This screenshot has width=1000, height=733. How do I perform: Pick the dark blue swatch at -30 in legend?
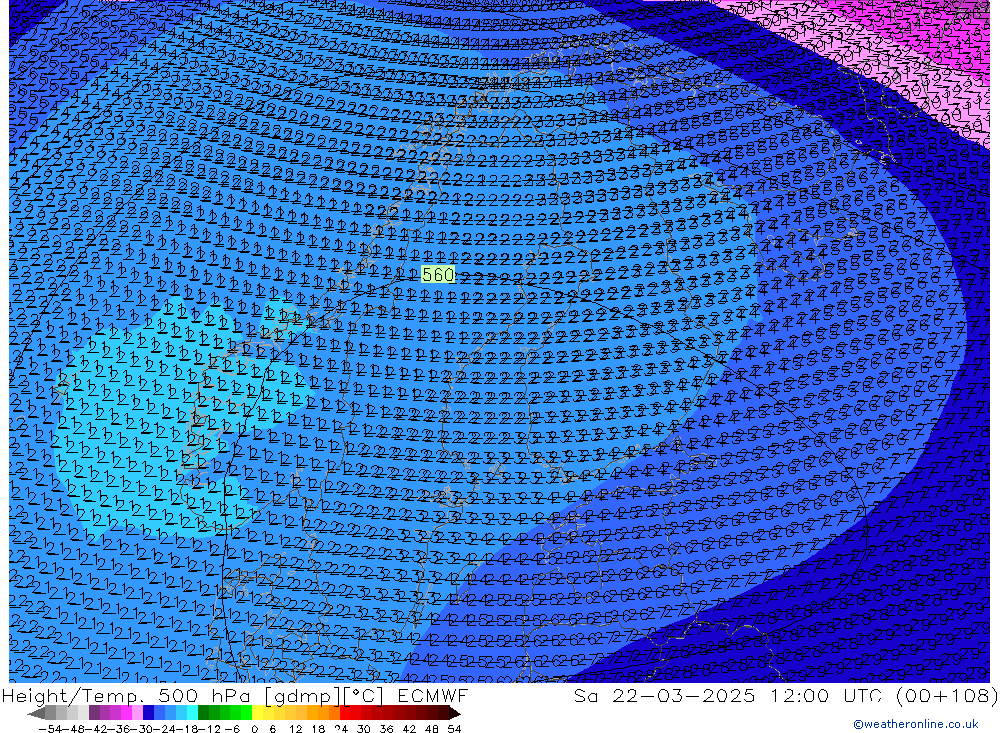click(x=148, y=713)
